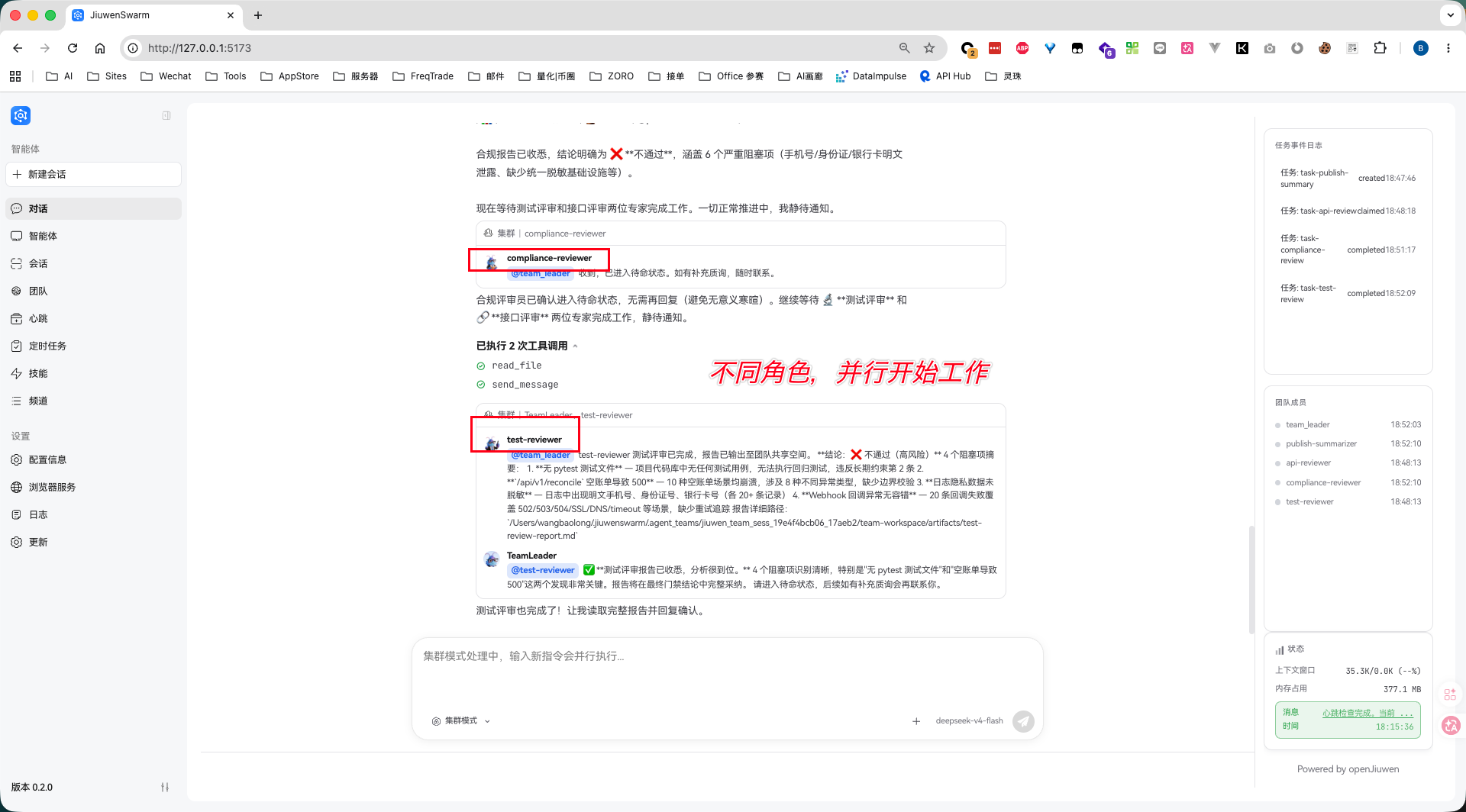This screenshot has height=812, width=1466.
Task: Click the task-api-review log entry
Action: coord(1348,211)
